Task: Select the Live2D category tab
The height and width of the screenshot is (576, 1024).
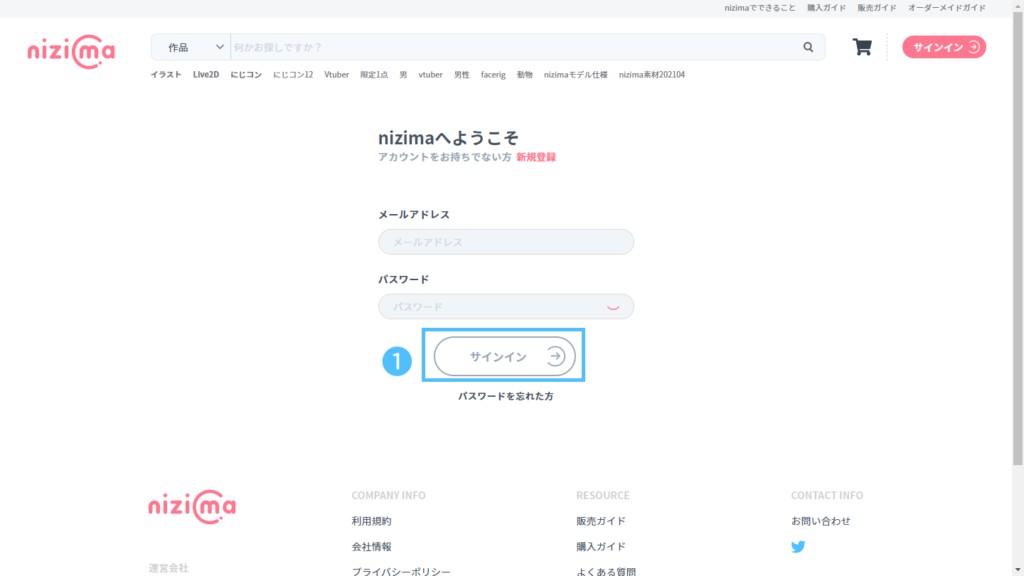Action: click(204, 74)
